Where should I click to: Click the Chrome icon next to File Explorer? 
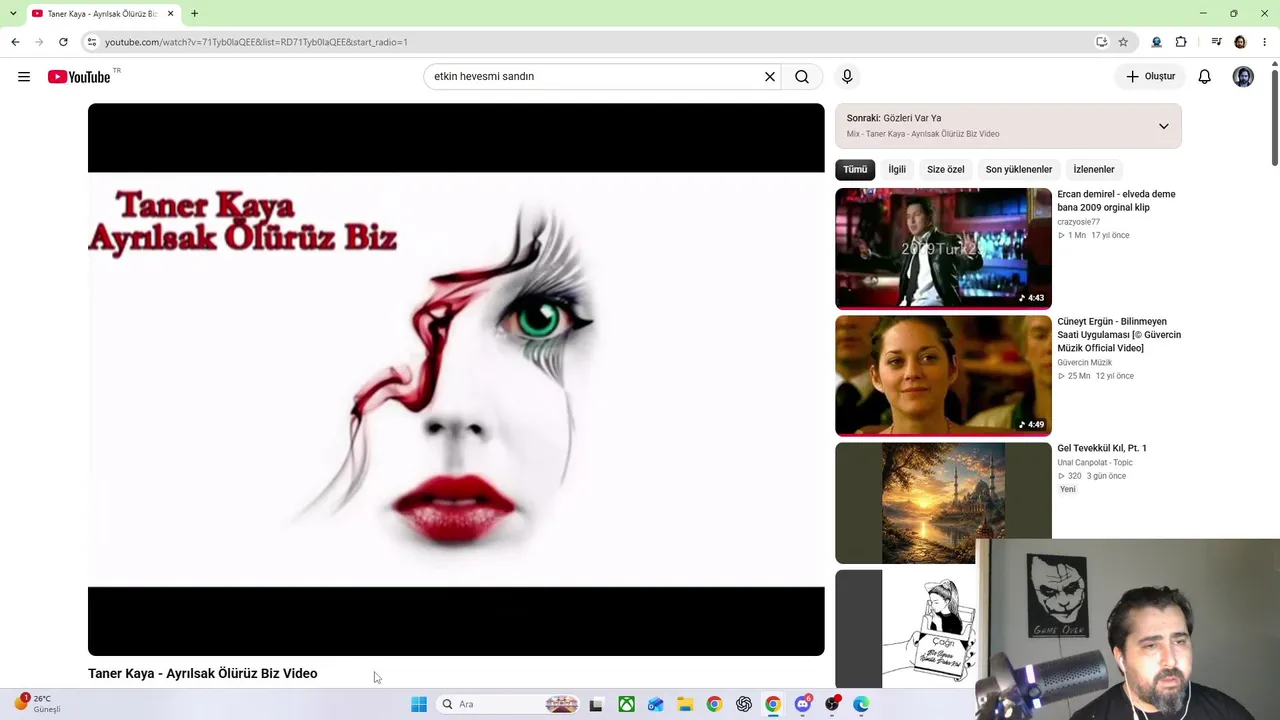pyautogui.click(x=714, y=704)
